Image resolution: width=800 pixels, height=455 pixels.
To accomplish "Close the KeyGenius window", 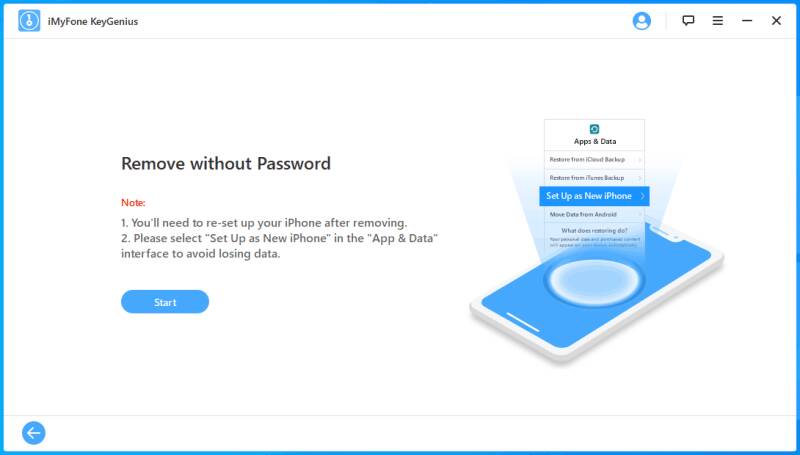I will click(x=776, y=21).
